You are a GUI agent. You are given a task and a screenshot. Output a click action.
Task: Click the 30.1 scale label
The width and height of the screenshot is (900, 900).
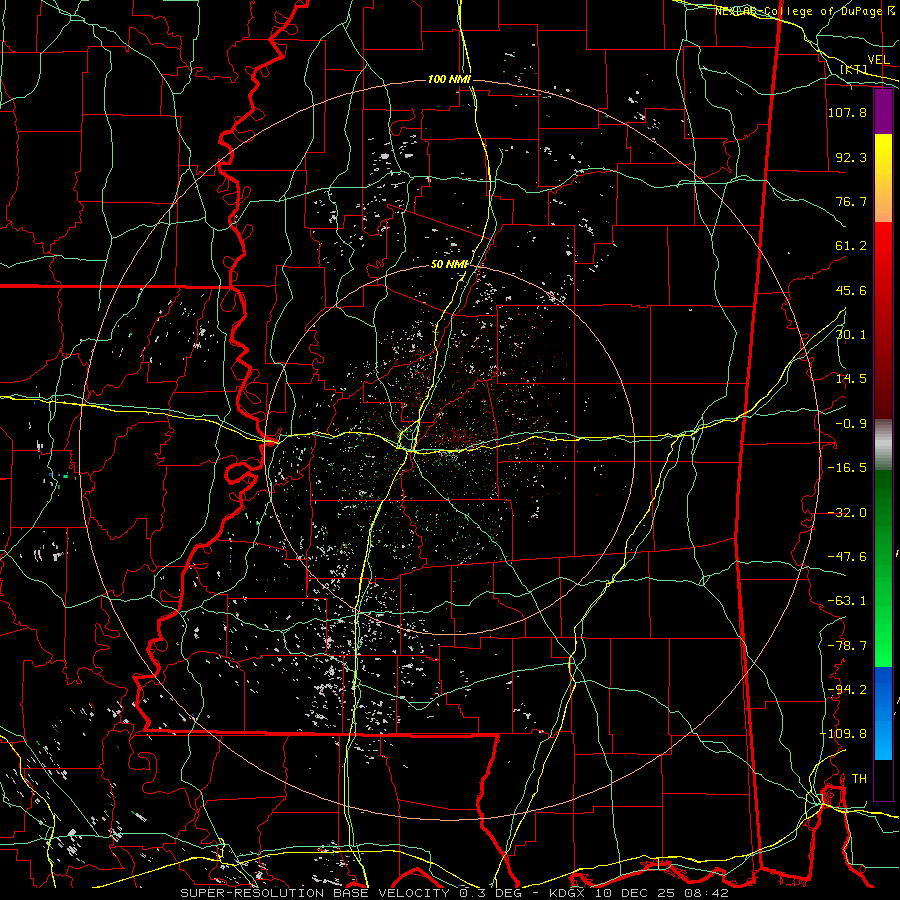pos(851,335)
